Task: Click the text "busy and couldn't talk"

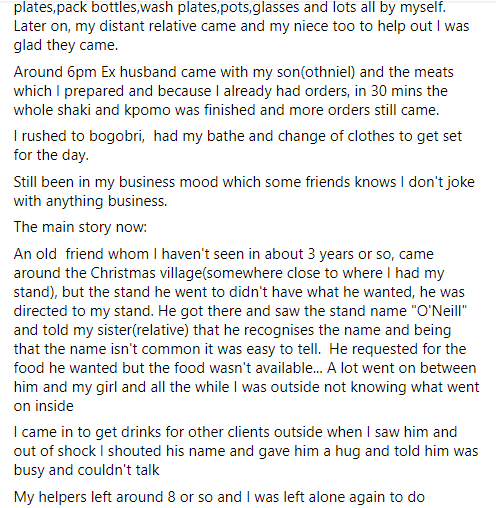Action: click(87, 470)
